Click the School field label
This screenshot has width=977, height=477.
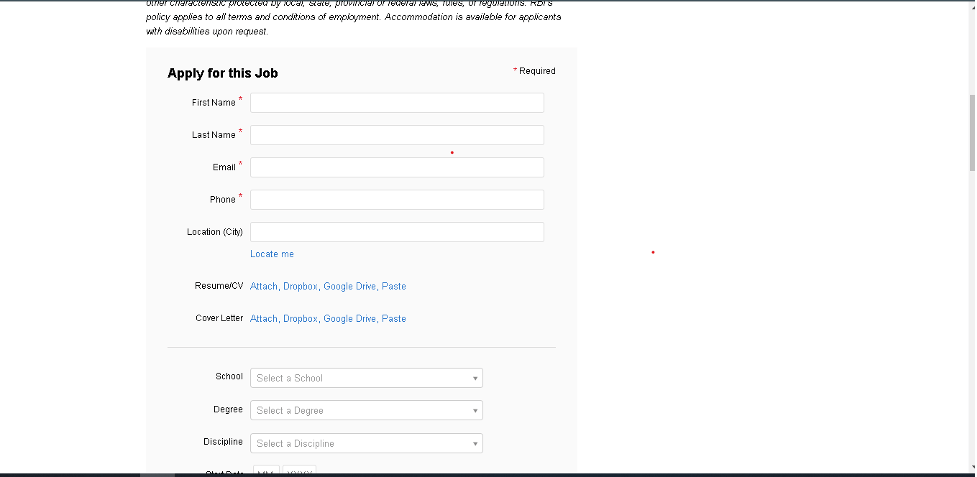[x=229, y=376]
